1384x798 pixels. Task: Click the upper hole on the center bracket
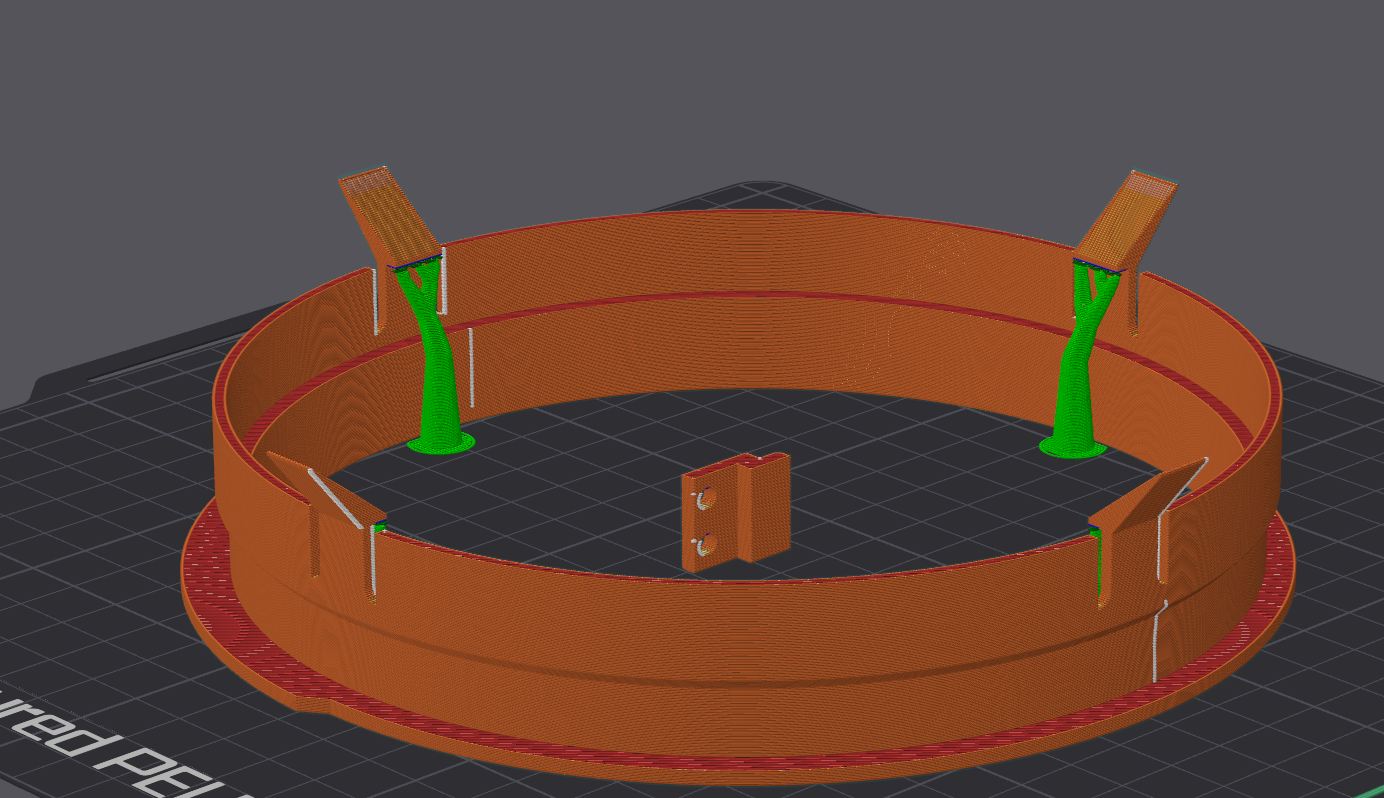[x=707, y=498]
